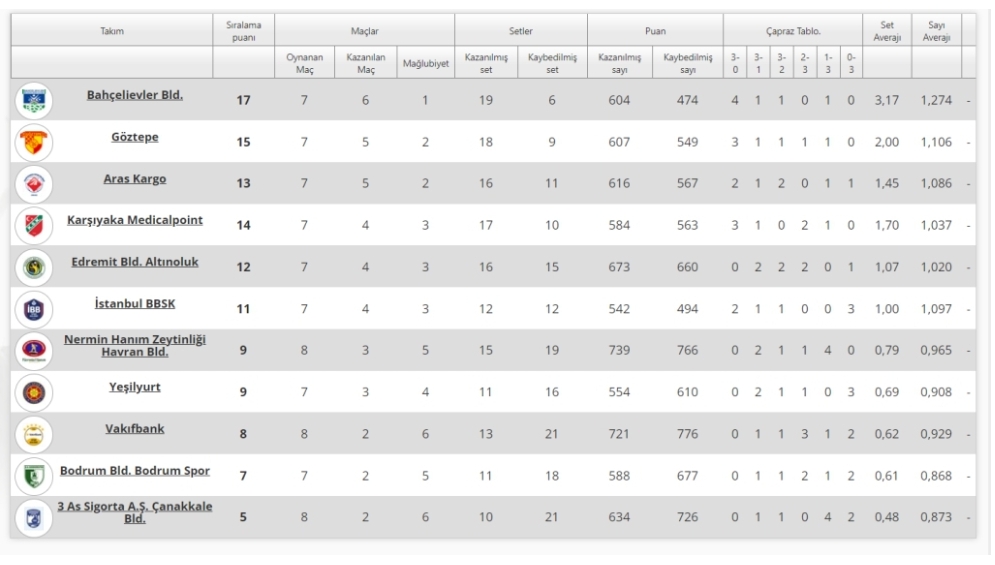Viewport: 995px width, 565px height.
Task: Open the Bodrum Bld. Bodrum Spor link
Action: tap(135, 471)
